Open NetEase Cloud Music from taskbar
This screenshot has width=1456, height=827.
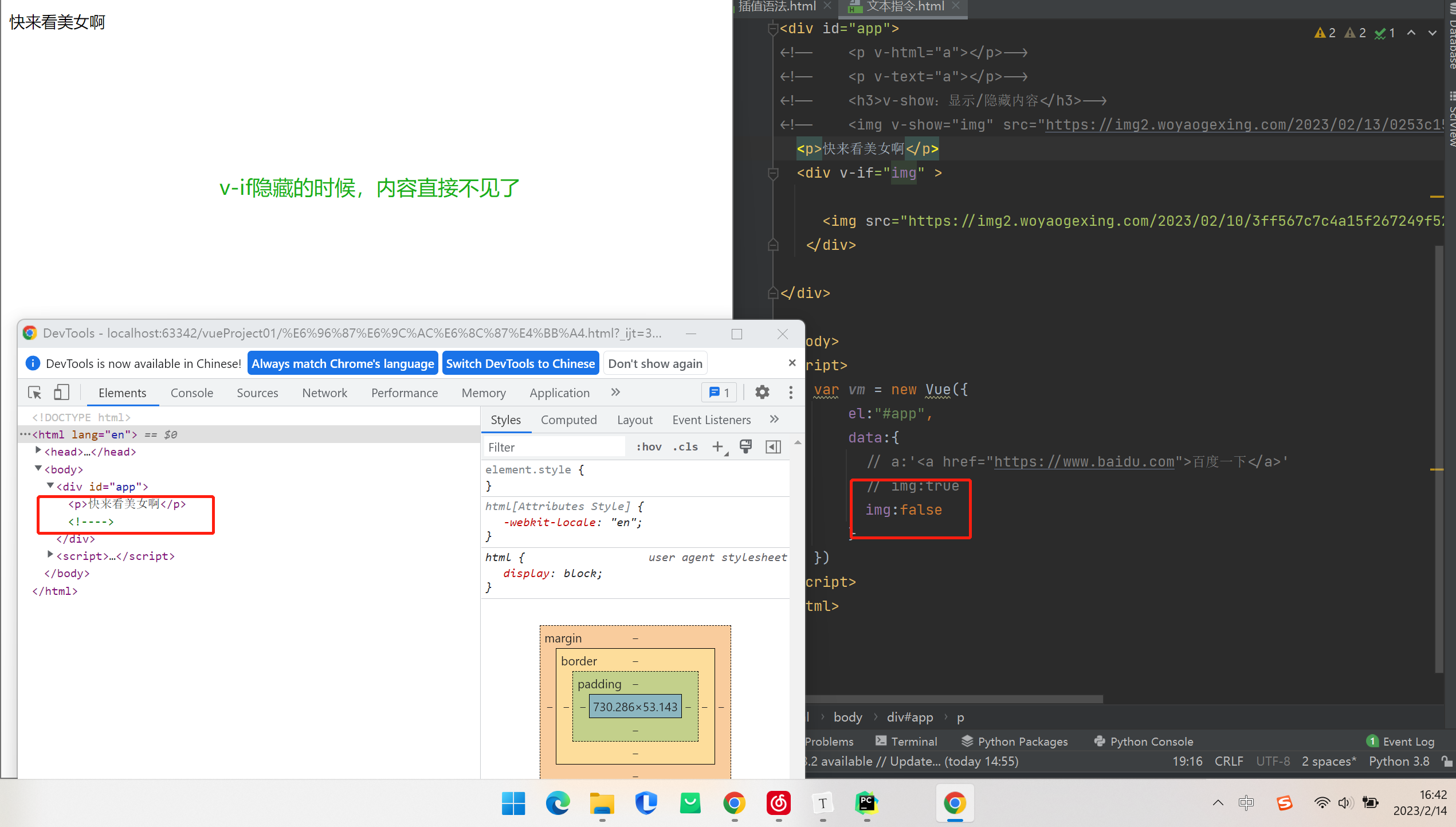[778, 803]
